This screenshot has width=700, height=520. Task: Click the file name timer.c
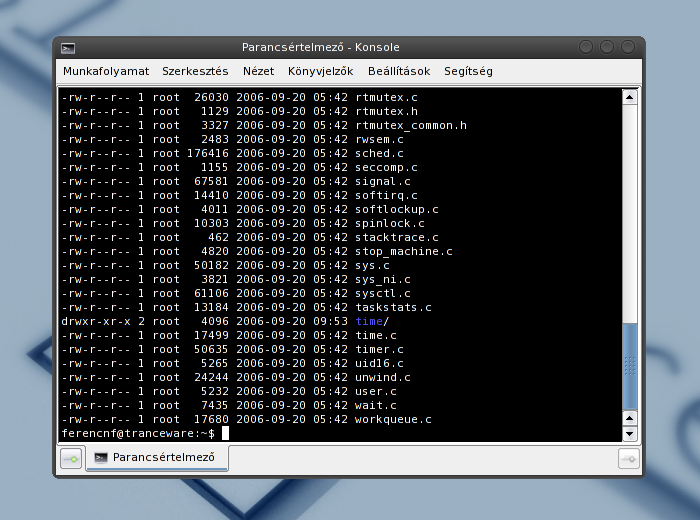(x=379, y=349)
